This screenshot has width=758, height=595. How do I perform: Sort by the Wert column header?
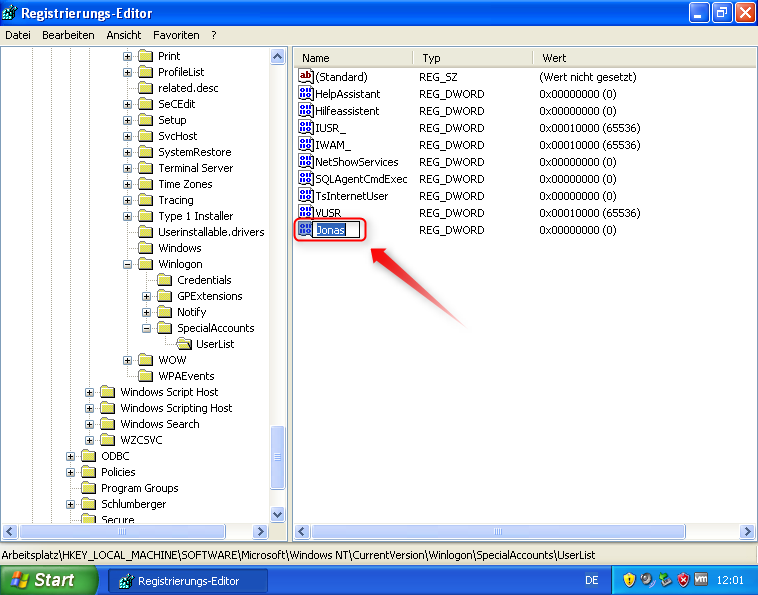tap(645, 58)
